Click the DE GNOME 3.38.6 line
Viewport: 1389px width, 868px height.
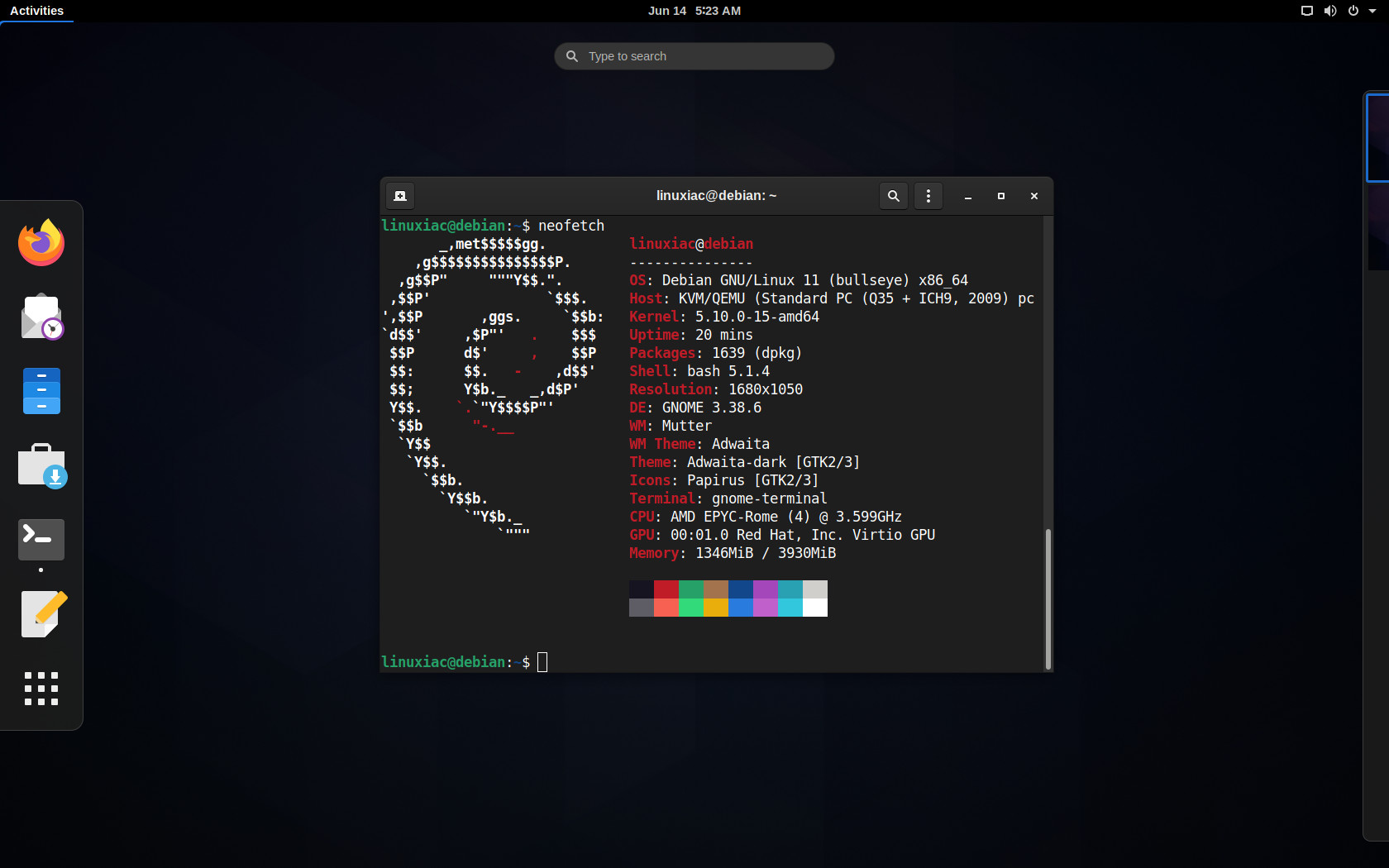pyautogui.click(x=695, y=408)
